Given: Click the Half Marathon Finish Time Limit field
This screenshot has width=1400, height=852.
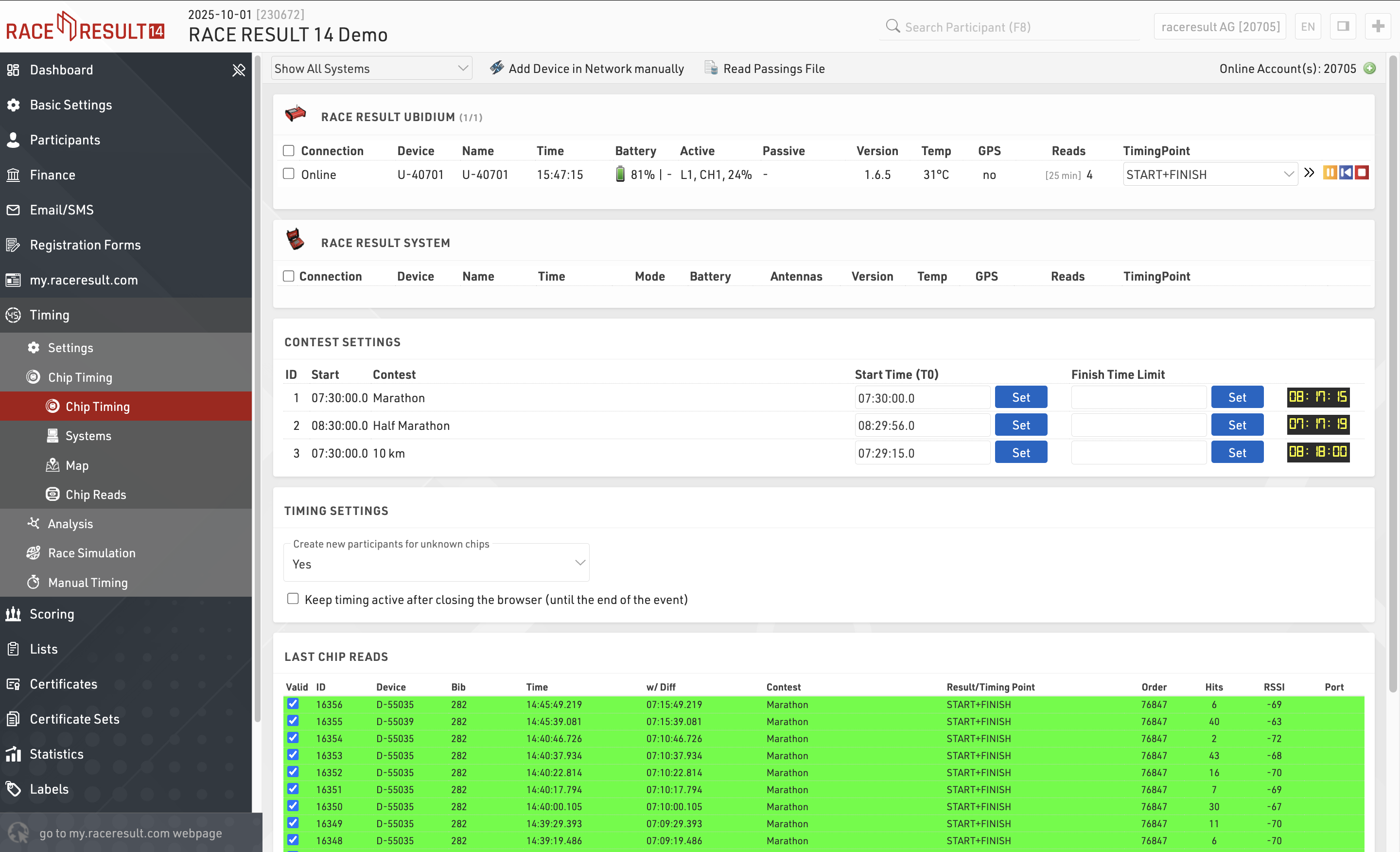Looking at the screenshot, I should 1138,425.
